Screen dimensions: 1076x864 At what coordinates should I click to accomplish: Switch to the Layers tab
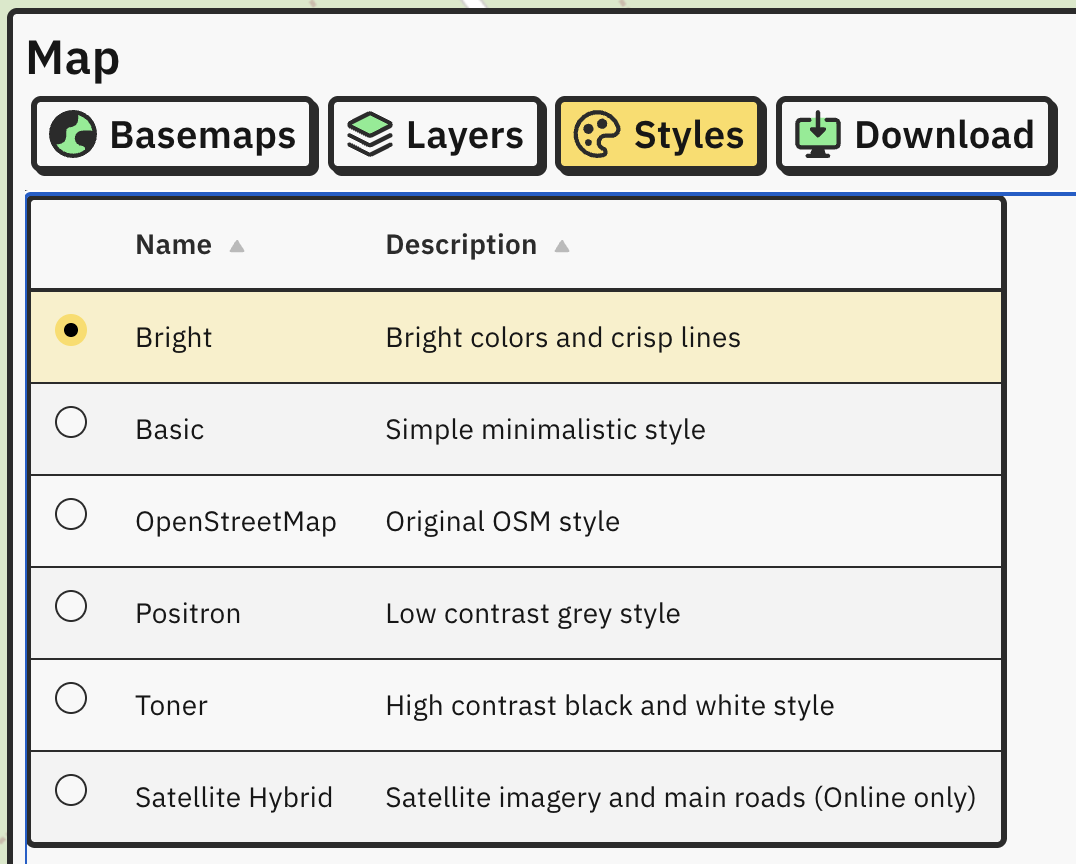click(x=436, y=135)
